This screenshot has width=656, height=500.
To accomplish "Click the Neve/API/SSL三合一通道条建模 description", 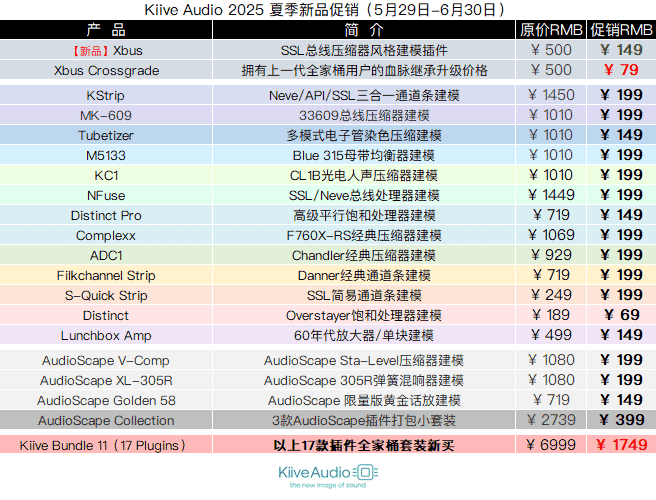I will coord(364,95).
